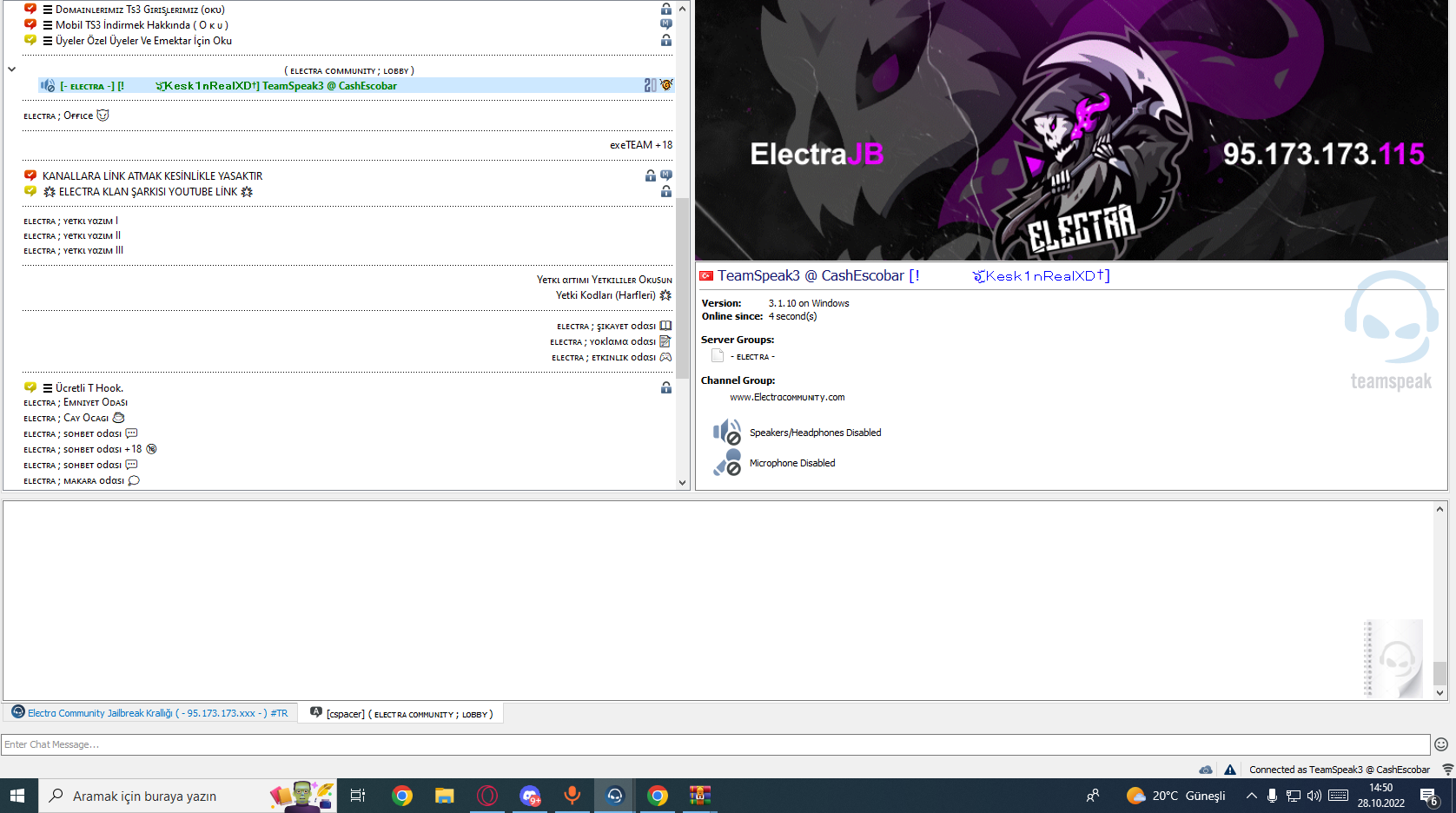
Task: Click the red channel icon beside Mobil TS3 İndirmek
Action: (30, 24)
